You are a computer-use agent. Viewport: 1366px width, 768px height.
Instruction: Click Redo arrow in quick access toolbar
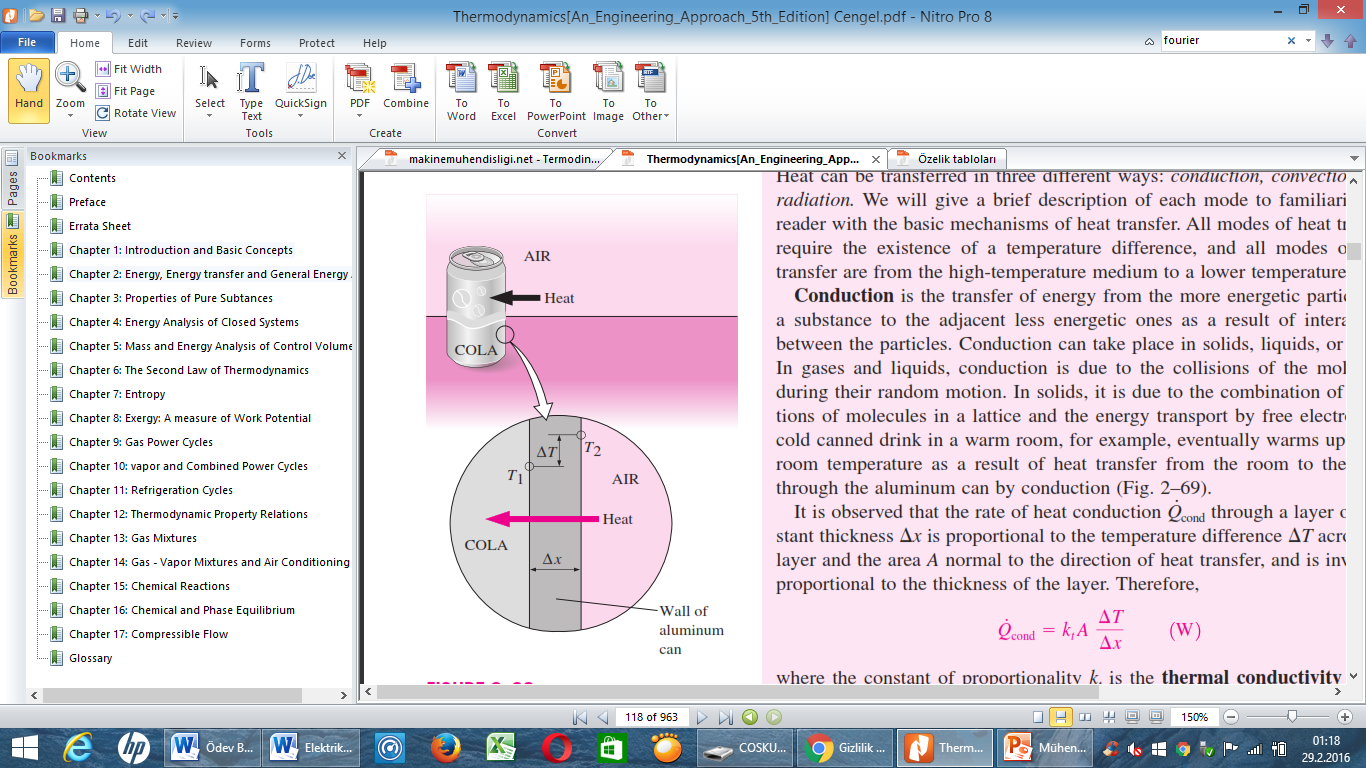coord(146,15)
